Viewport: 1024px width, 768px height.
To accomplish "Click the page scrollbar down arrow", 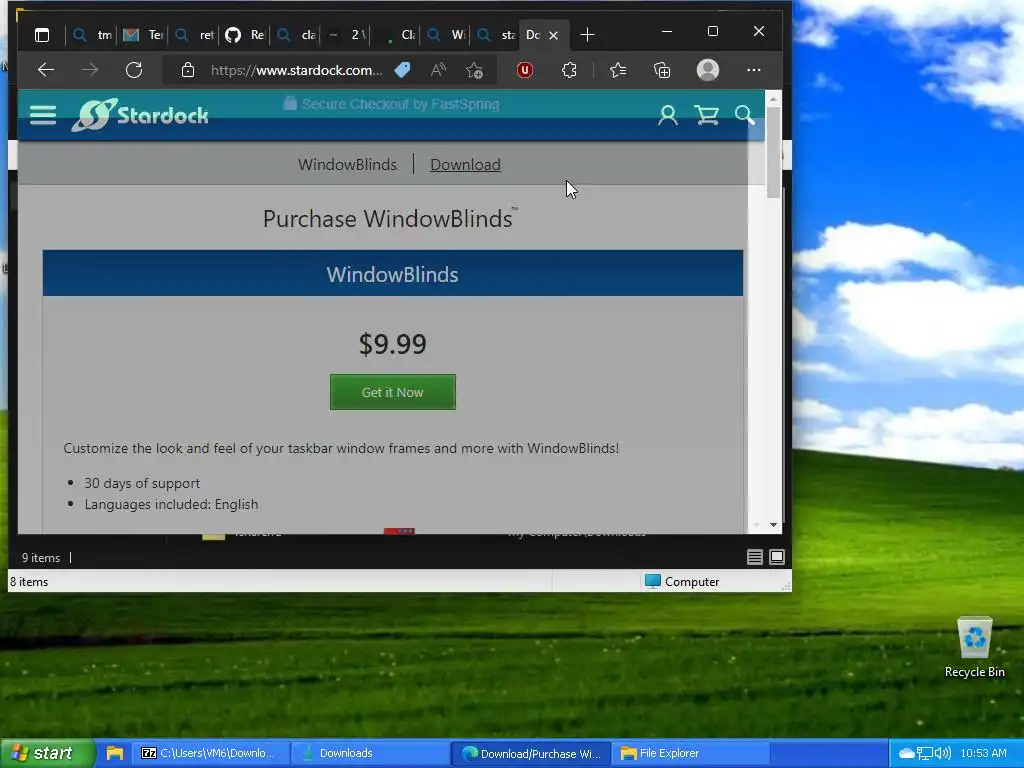I will pyautogui.click(x=773, y=525).
